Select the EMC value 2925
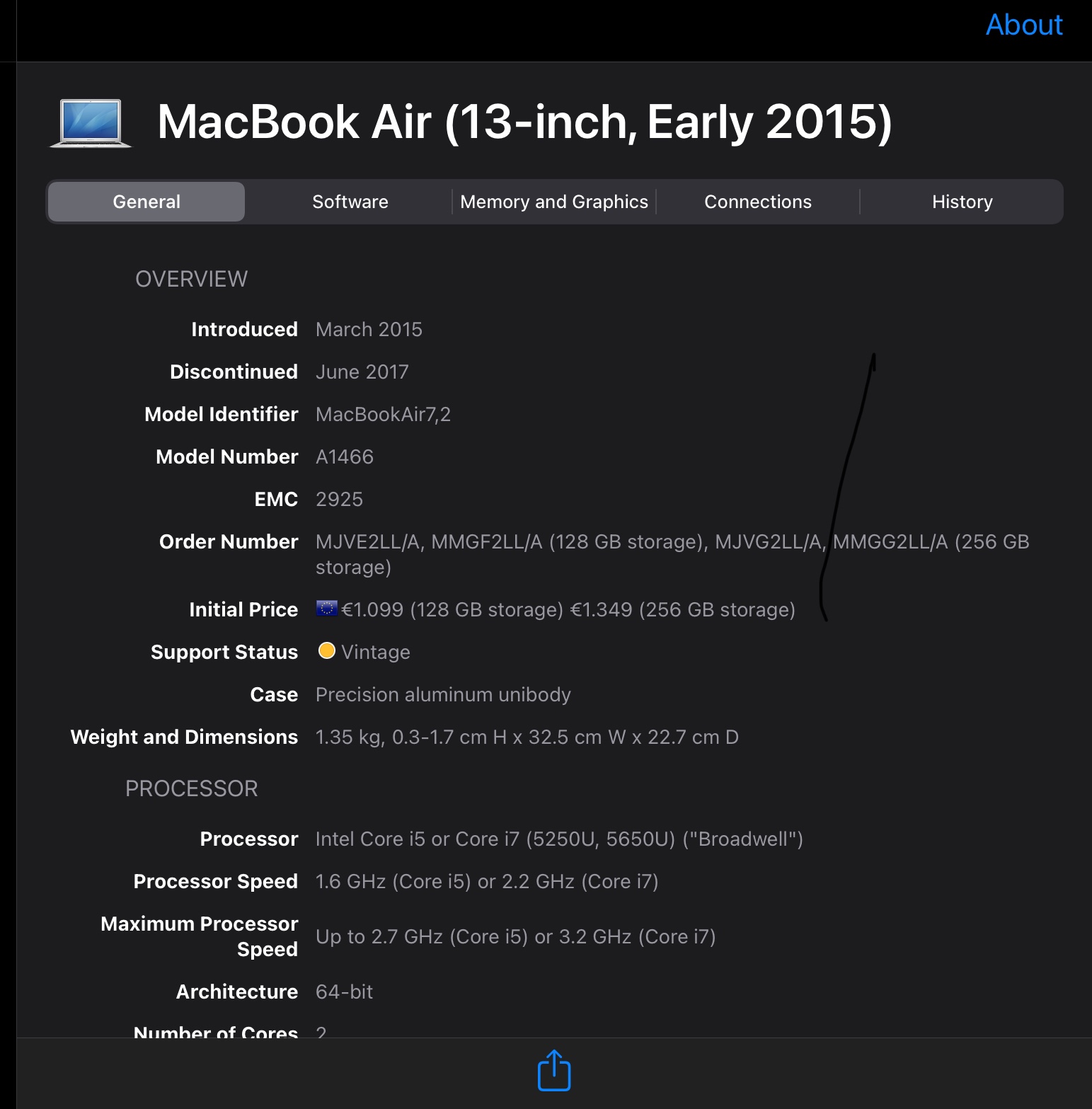The width and height of the screenshot is (1092, 1109). point(339,500)
